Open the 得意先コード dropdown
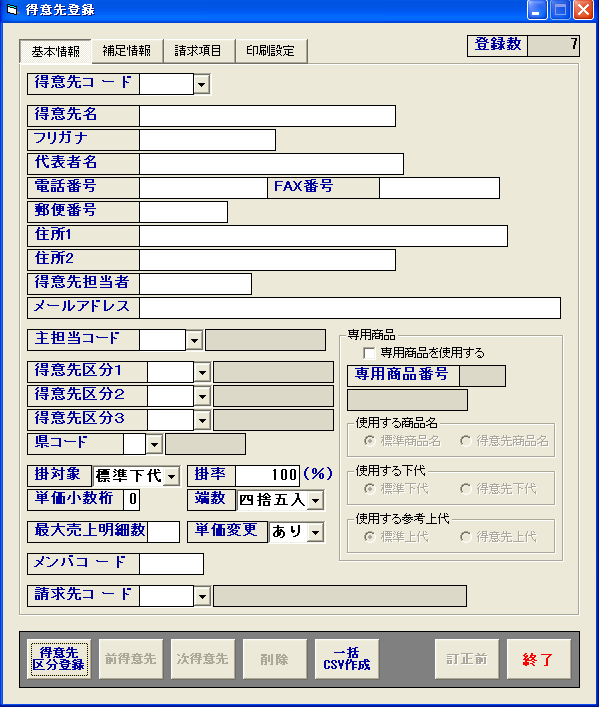Image resolution: width=599 pixels, height=707 pixels. [x=202, y=84]
